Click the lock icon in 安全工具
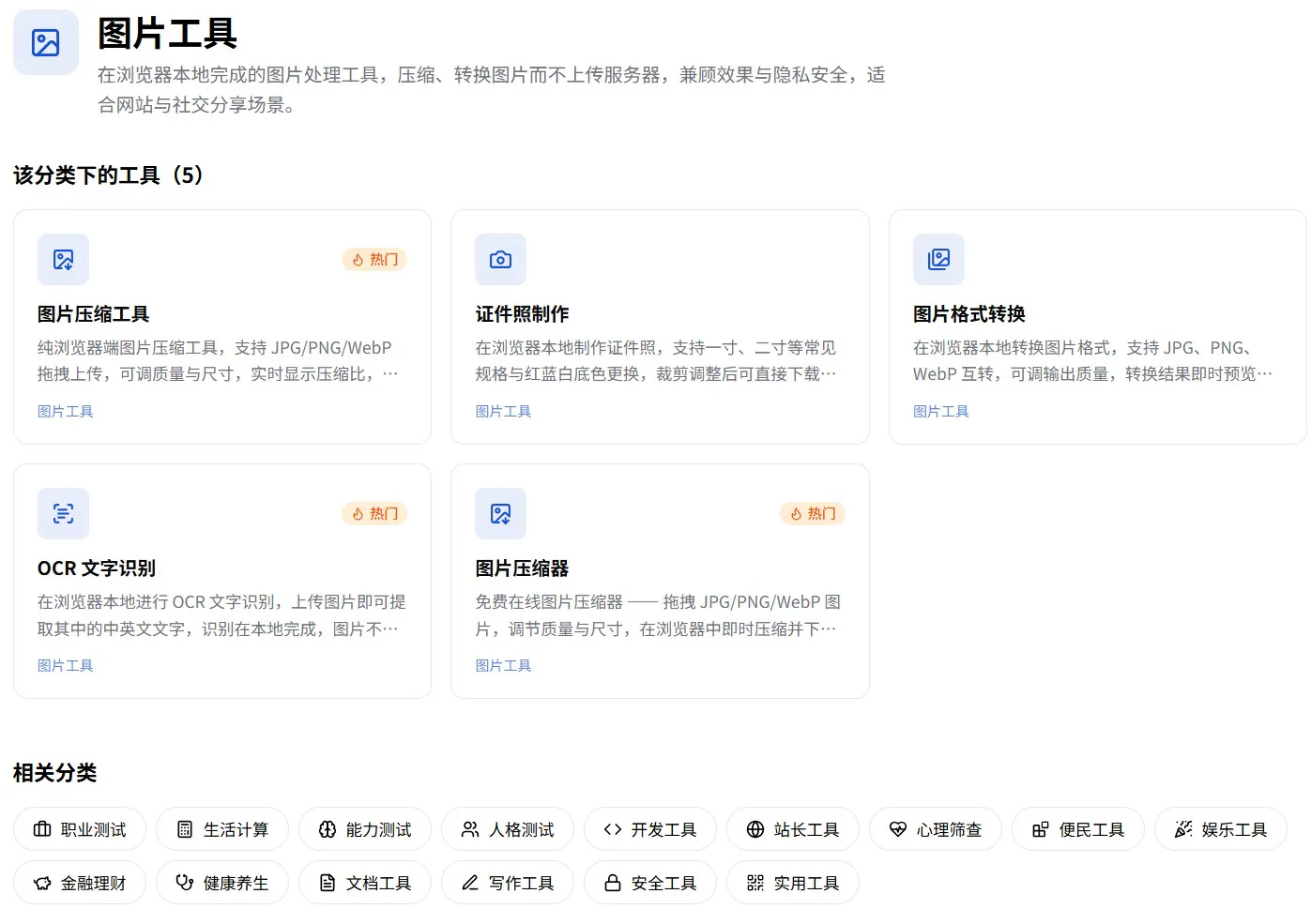The width and height of the screenshot is (1311, 924). tap(613, 883)
